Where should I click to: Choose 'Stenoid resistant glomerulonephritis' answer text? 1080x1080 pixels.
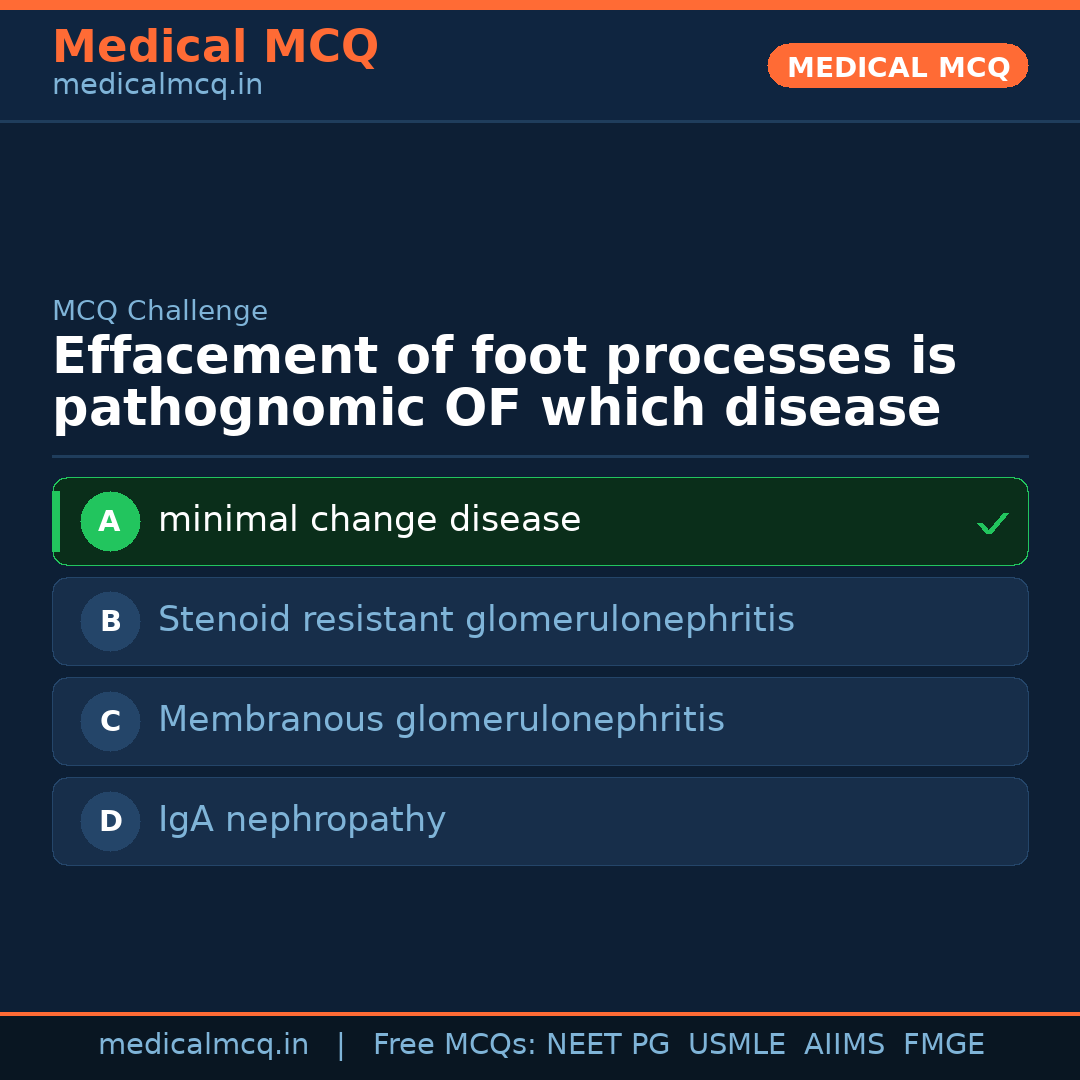click(x=476, y=620)
